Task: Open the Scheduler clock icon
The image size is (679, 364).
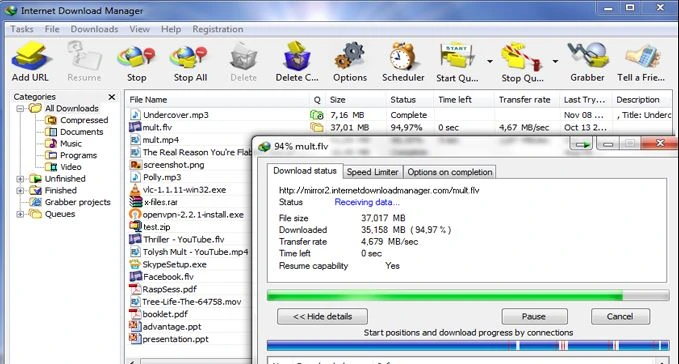Action: click(403, 56)
